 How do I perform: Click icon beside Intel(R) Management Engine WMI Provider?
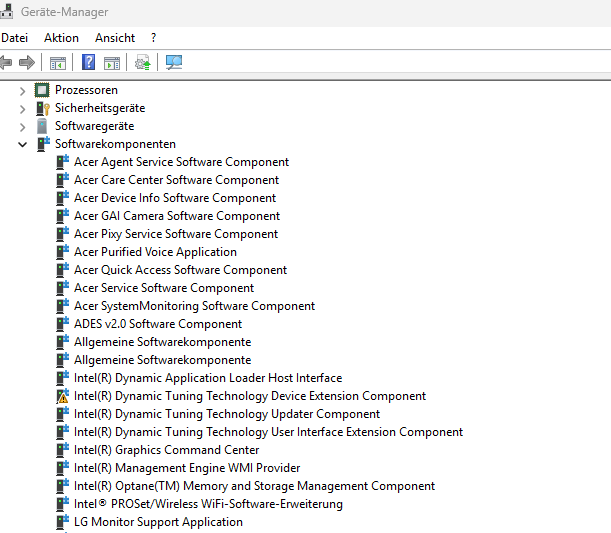(x=62, y=468)
